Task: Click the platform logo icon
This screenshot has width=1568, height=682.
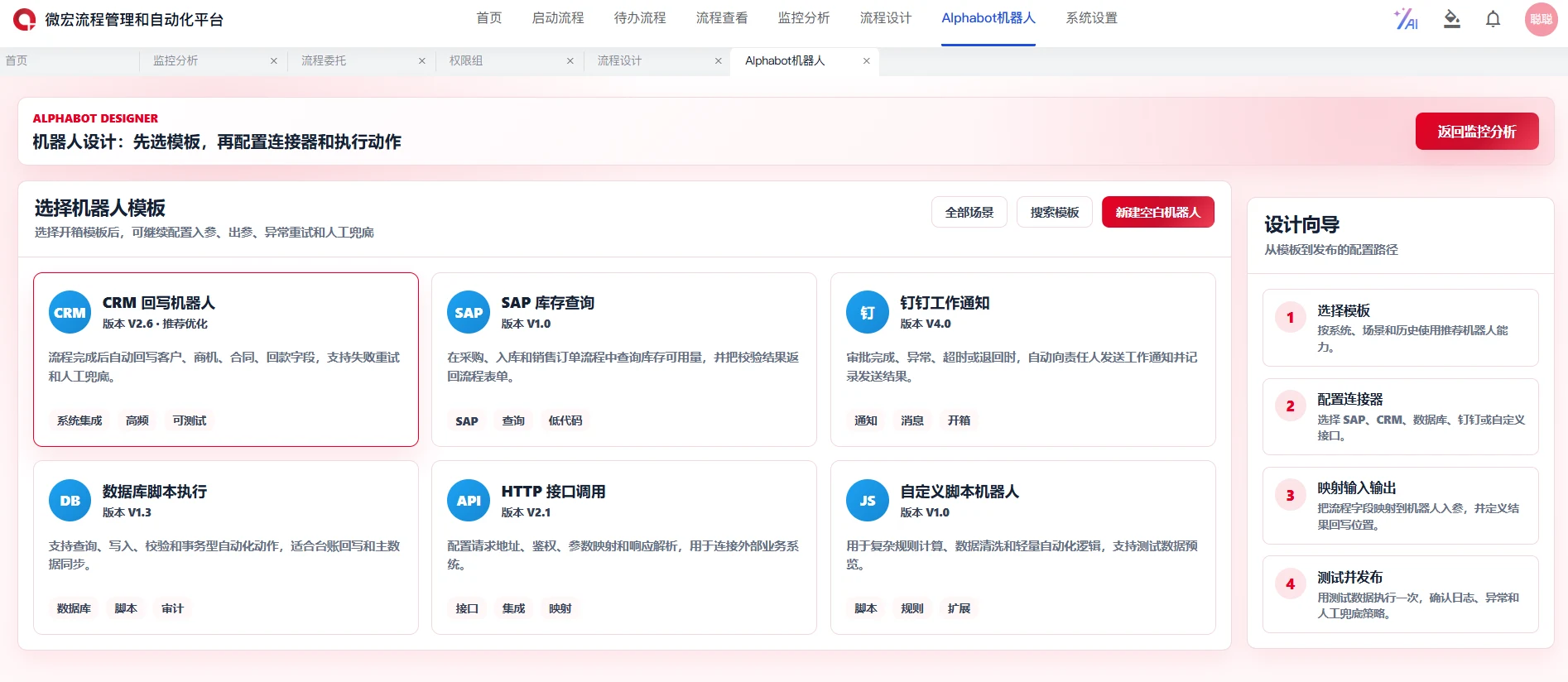Action: tap(25, 19)
